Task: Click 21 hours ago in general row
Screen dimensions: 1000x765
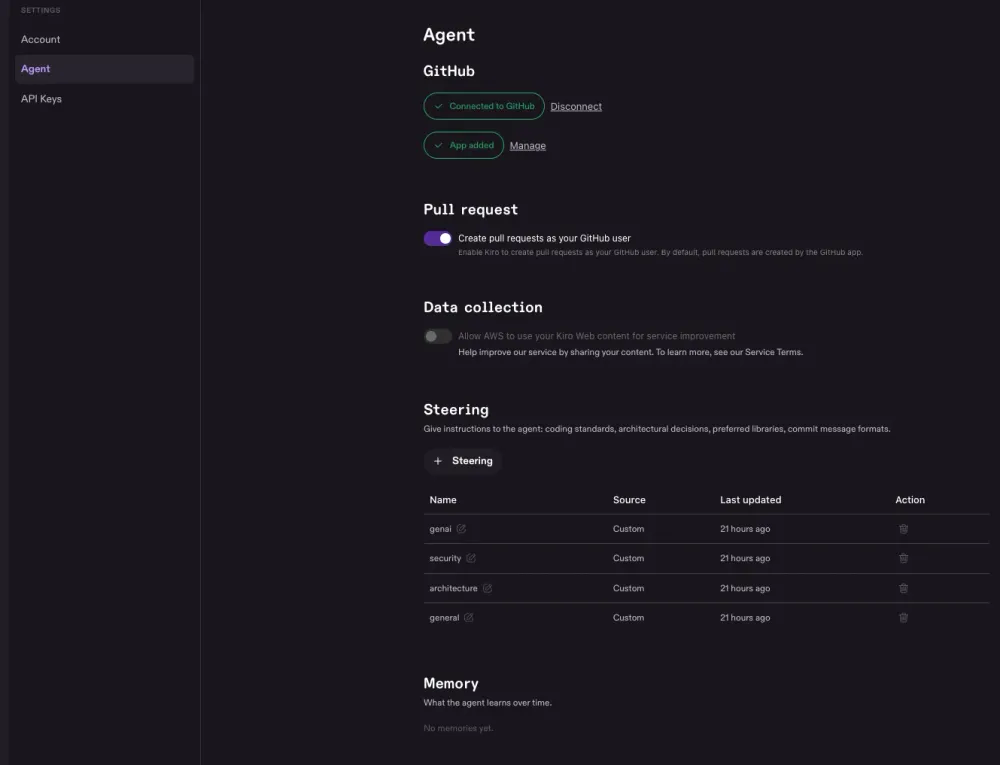Action: [x=745, y=617]
